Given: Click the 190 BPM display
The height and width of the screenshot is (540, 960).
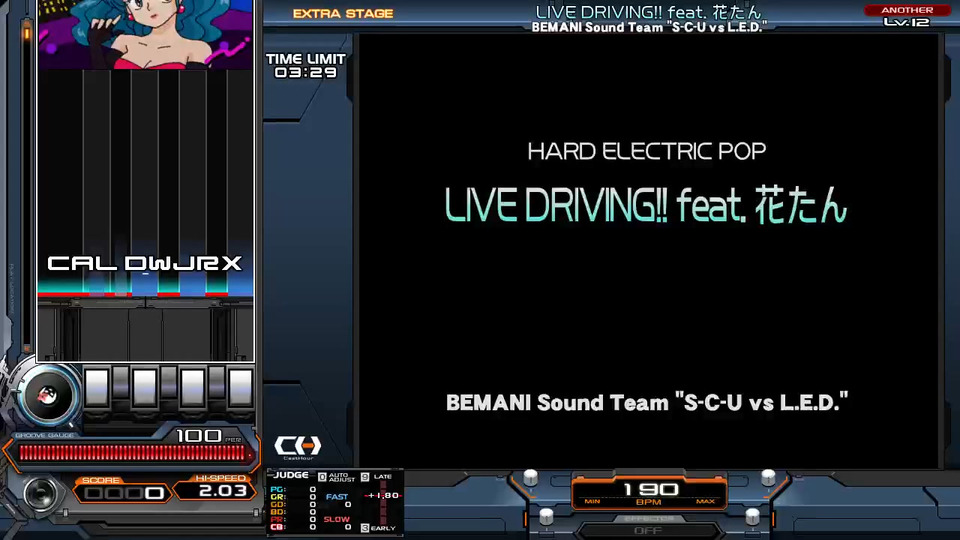Looking at the screenshot, I should pyautogui.click(x=650, y=492).
